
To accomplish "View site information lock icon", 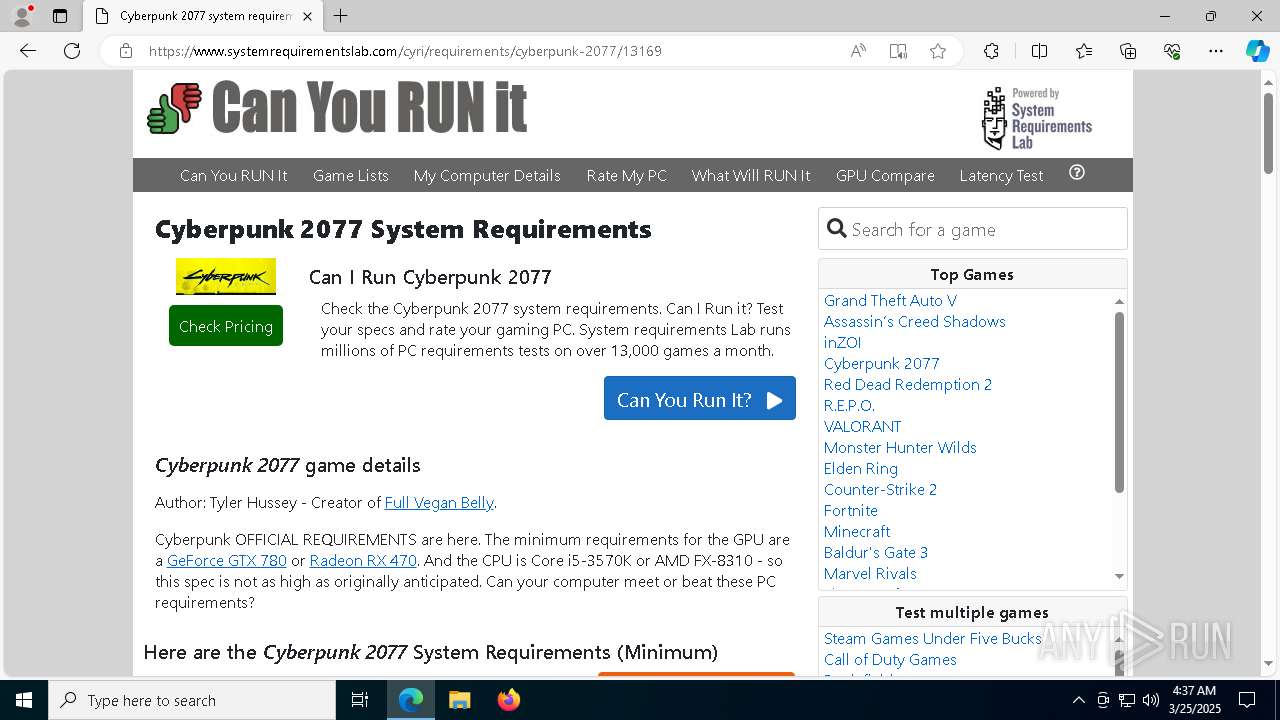I will click(x=126, y=51).
